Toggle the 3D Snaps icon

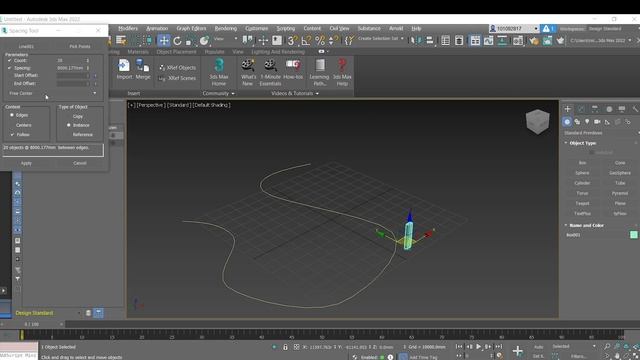[x=292, y=40]
